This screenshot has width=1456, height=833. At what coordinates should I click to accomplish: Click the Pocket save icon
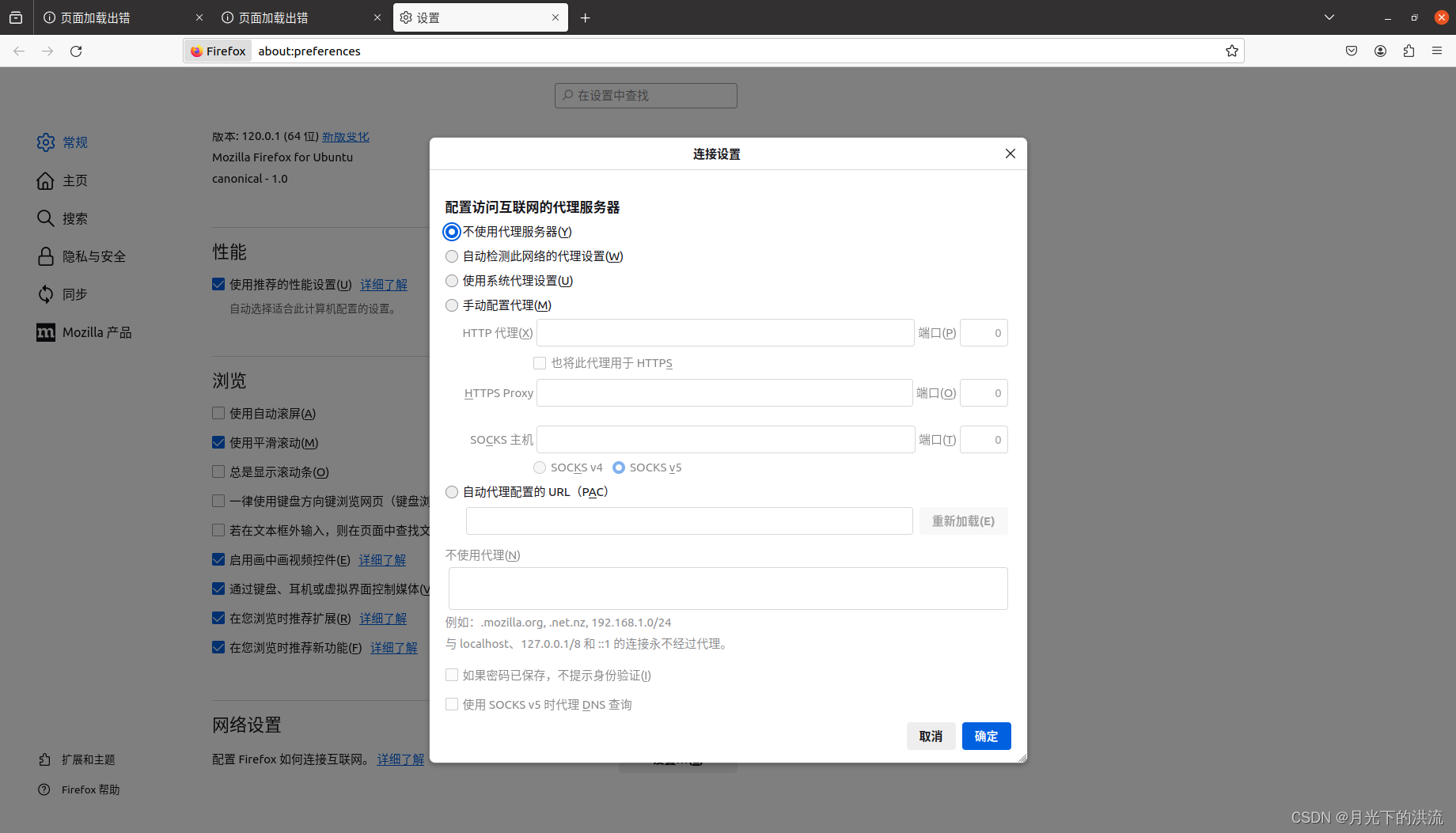pyautogui.click(x=1352, y=51)
